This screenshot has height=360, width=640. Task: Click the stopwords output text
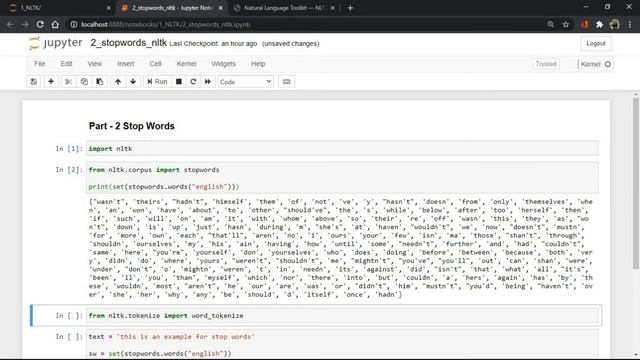click(x=341, y=248)
